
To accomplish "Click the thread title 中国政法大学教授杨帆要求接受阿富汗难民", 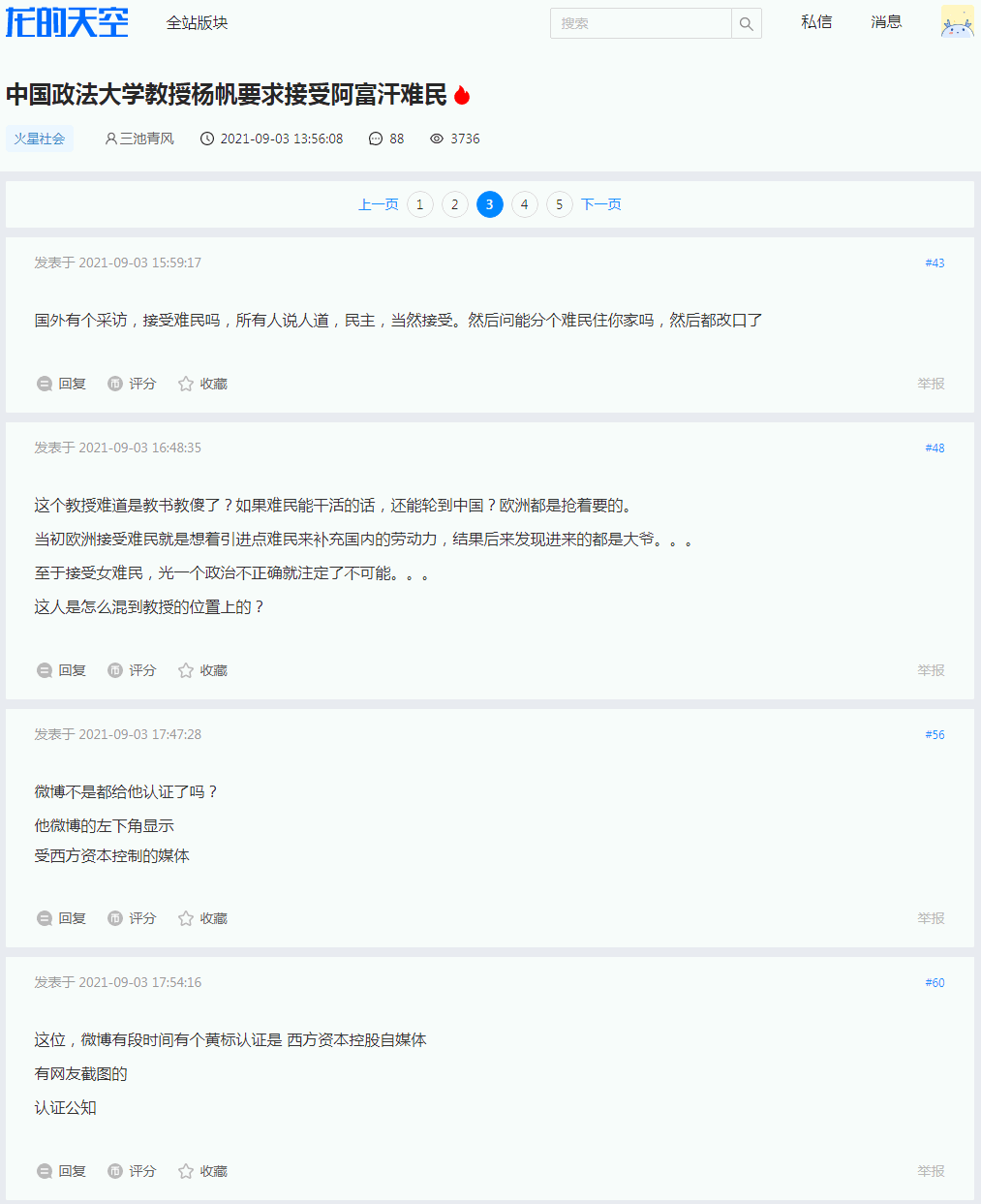I will [x=227, y=95].
